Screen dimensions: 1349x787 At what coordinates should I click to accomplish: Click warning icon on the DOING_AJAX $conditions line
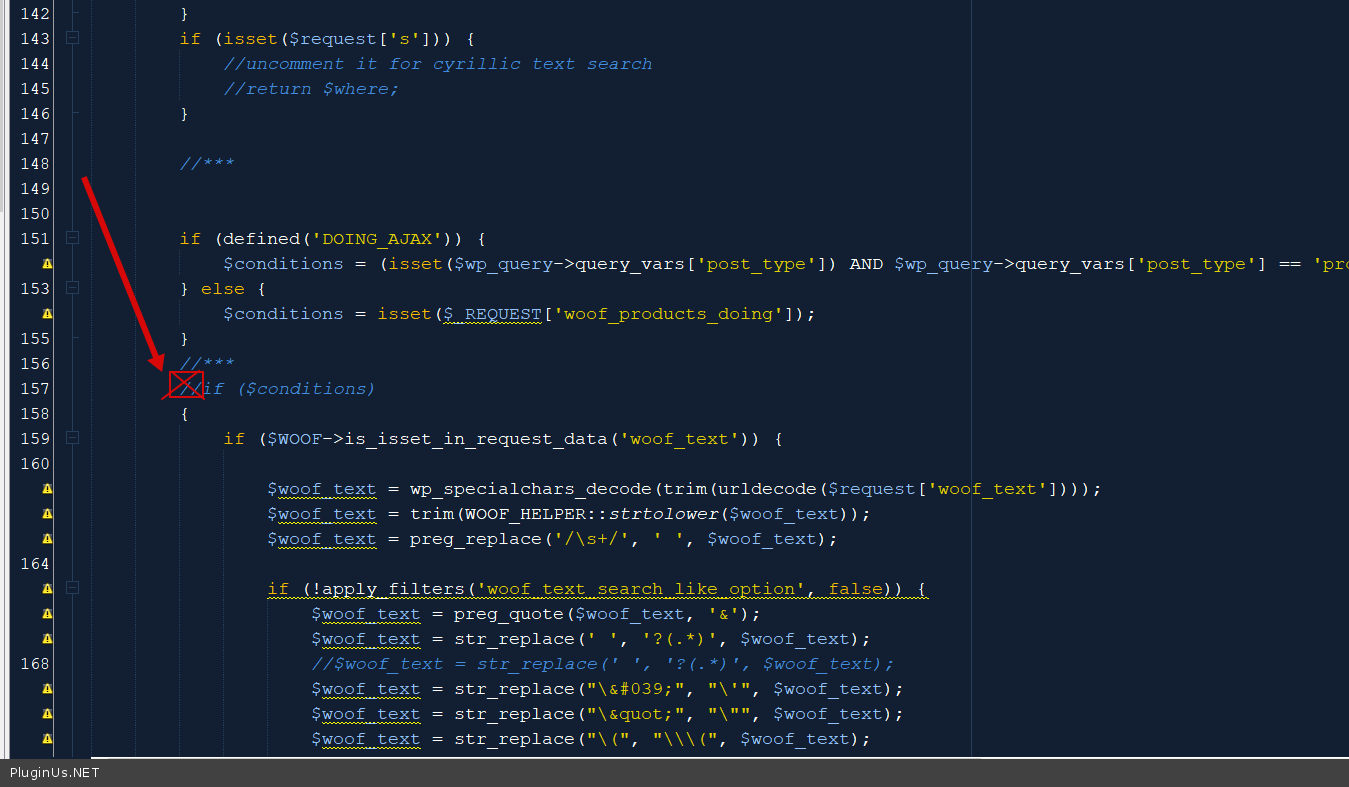47,264
